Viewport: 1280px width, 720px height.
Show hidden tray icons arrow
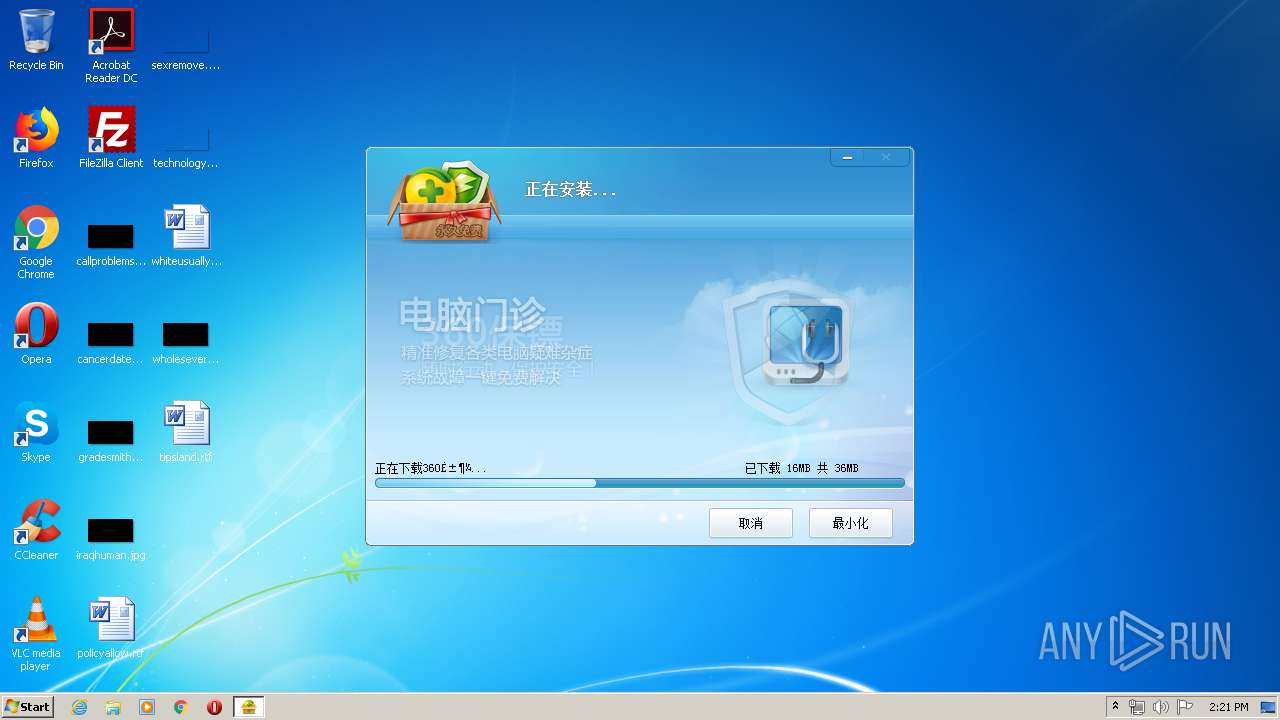[1116, 707]
